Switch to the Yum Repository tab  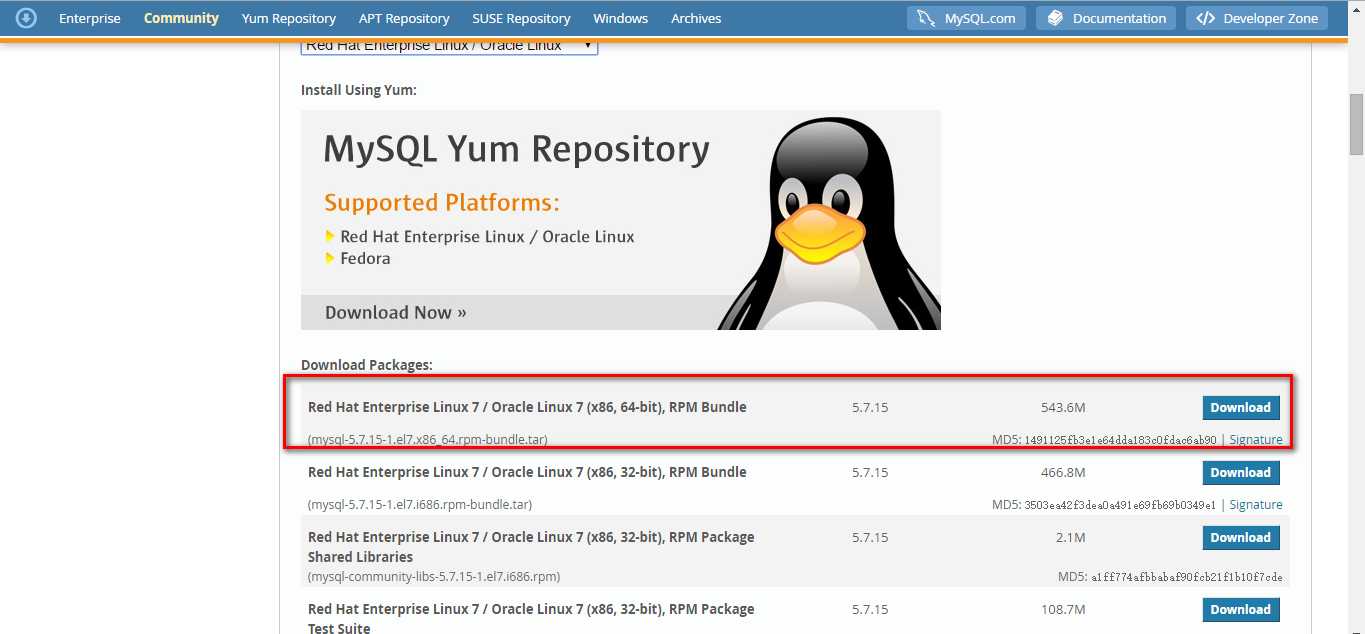click(x=289, y=18)
